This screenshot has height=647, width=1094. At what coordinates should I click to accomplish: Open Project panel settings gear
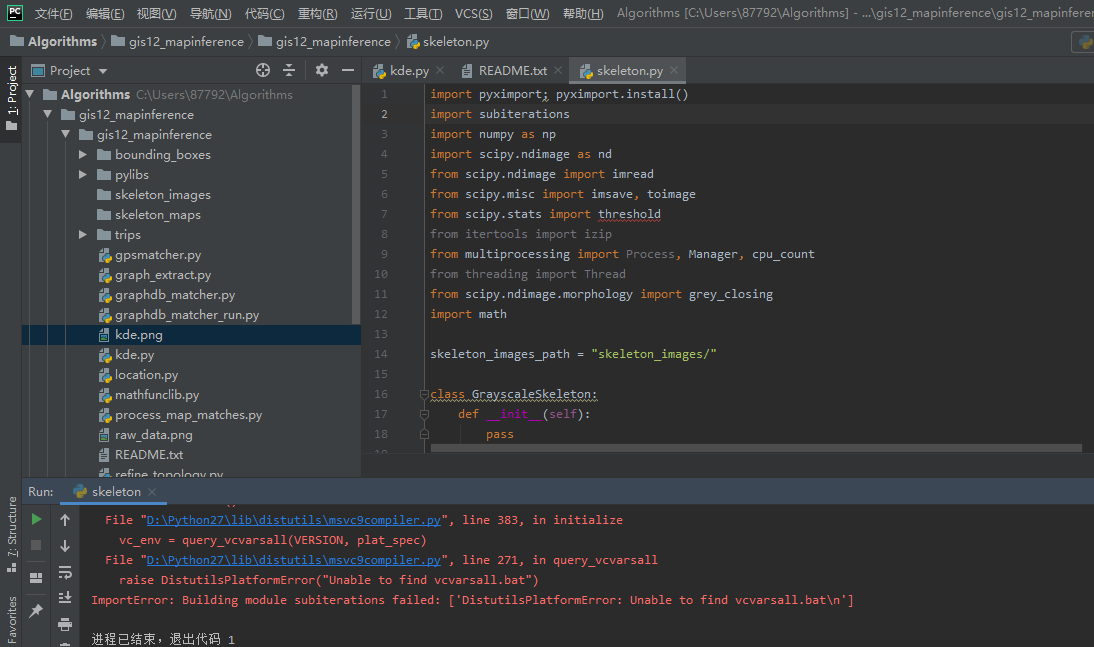tap(322, 70)
